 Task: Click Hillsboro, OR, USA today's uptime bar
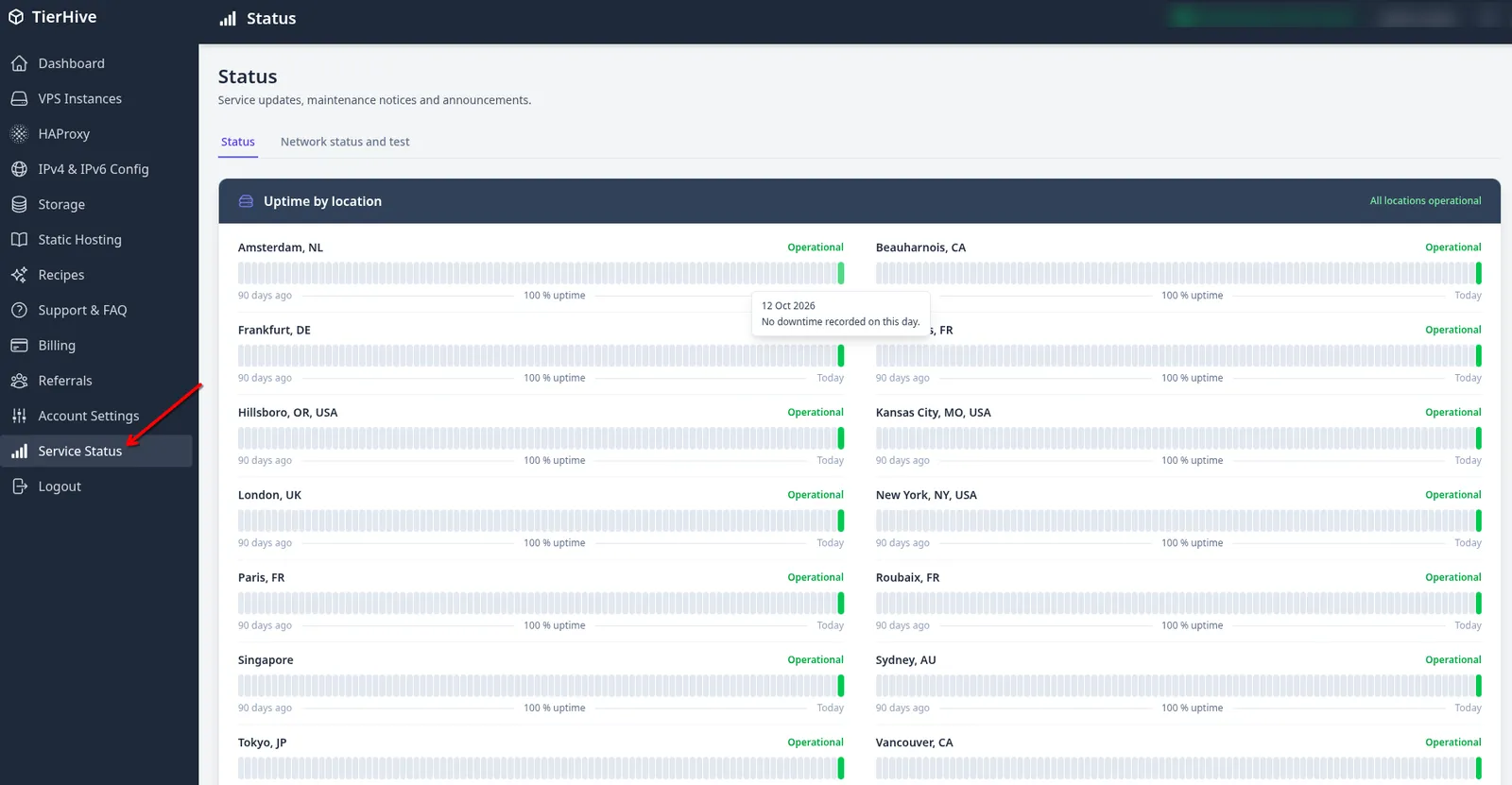tap(841, 438)
